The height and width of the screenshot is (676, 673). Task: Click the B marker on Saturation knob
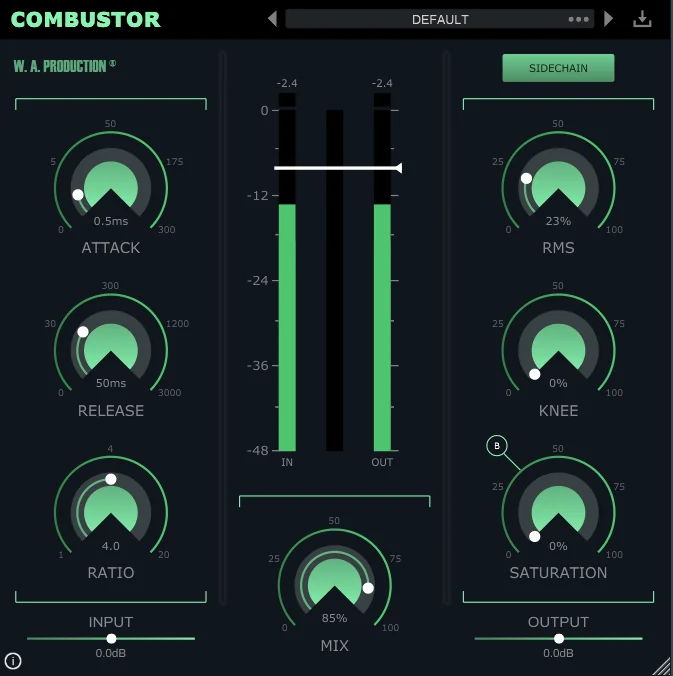click(x=497, y=446)
